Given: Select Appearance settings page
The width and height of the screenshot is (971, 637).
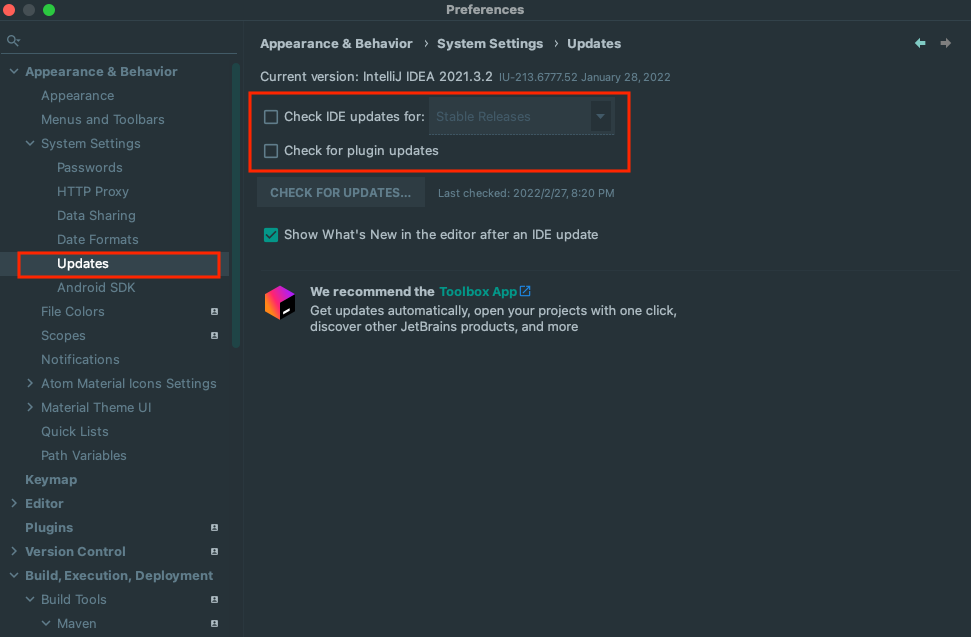Looking at the screenshot, I should point(77,95).
